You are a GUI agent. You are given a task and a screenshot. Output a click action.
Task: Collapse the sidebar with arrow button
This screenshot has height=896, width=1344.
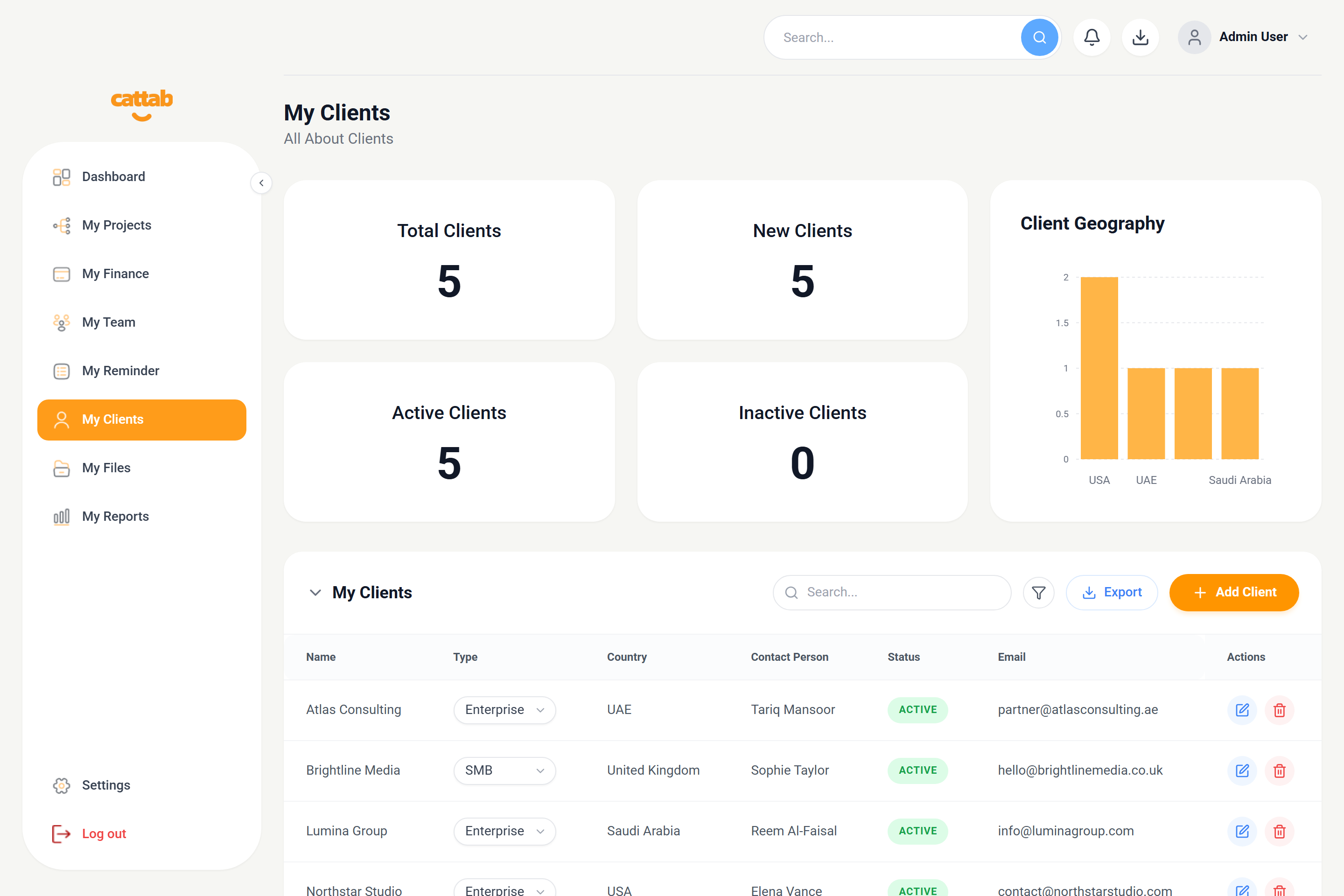tap(261, 183)
